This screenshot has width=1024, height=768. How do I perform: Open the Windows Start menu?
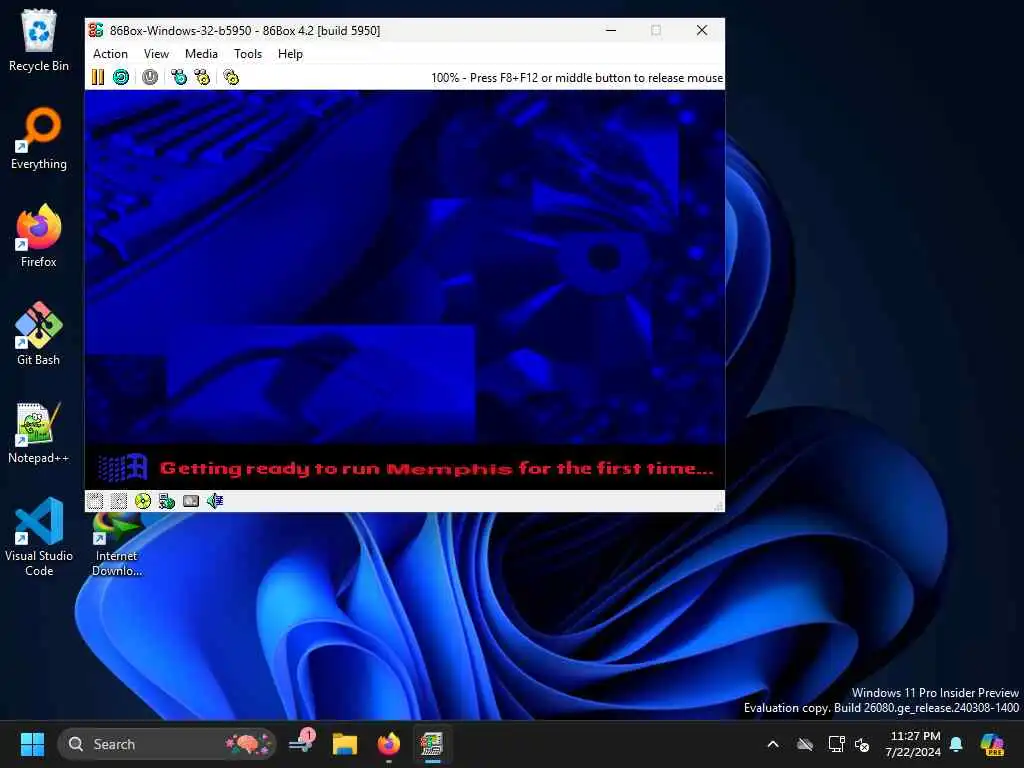tap(32, 744)
